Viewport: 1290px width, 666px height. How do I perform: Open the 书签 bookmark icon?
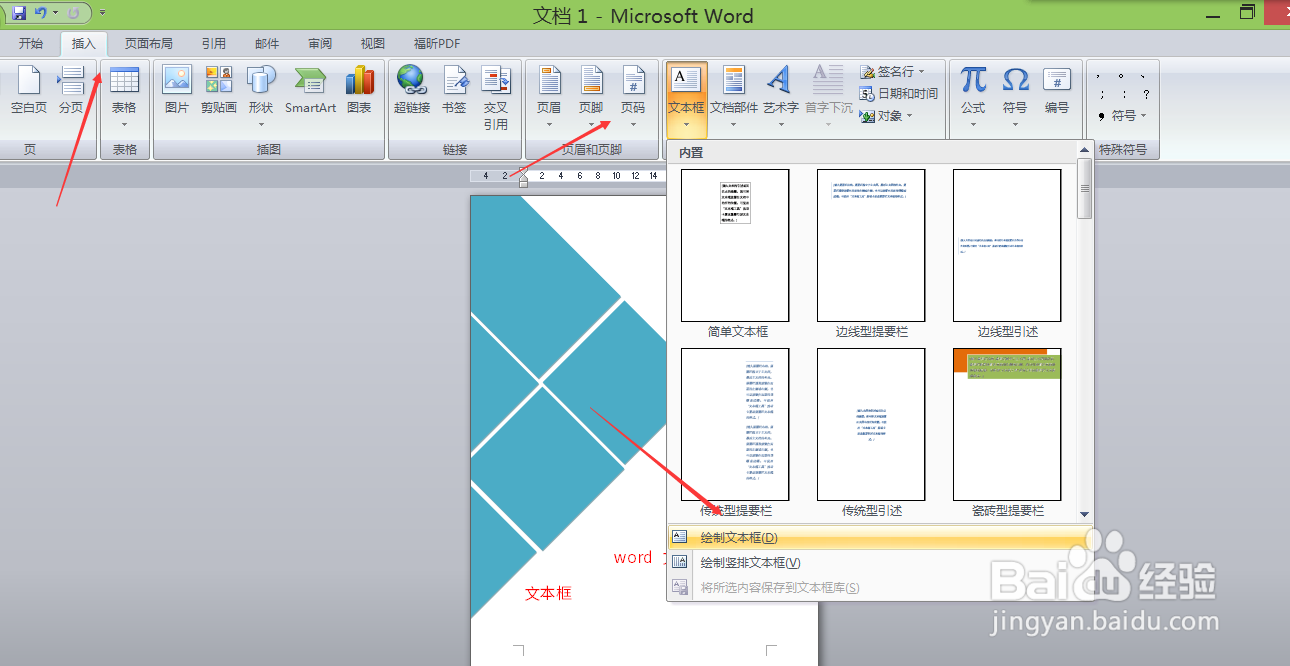454,90
